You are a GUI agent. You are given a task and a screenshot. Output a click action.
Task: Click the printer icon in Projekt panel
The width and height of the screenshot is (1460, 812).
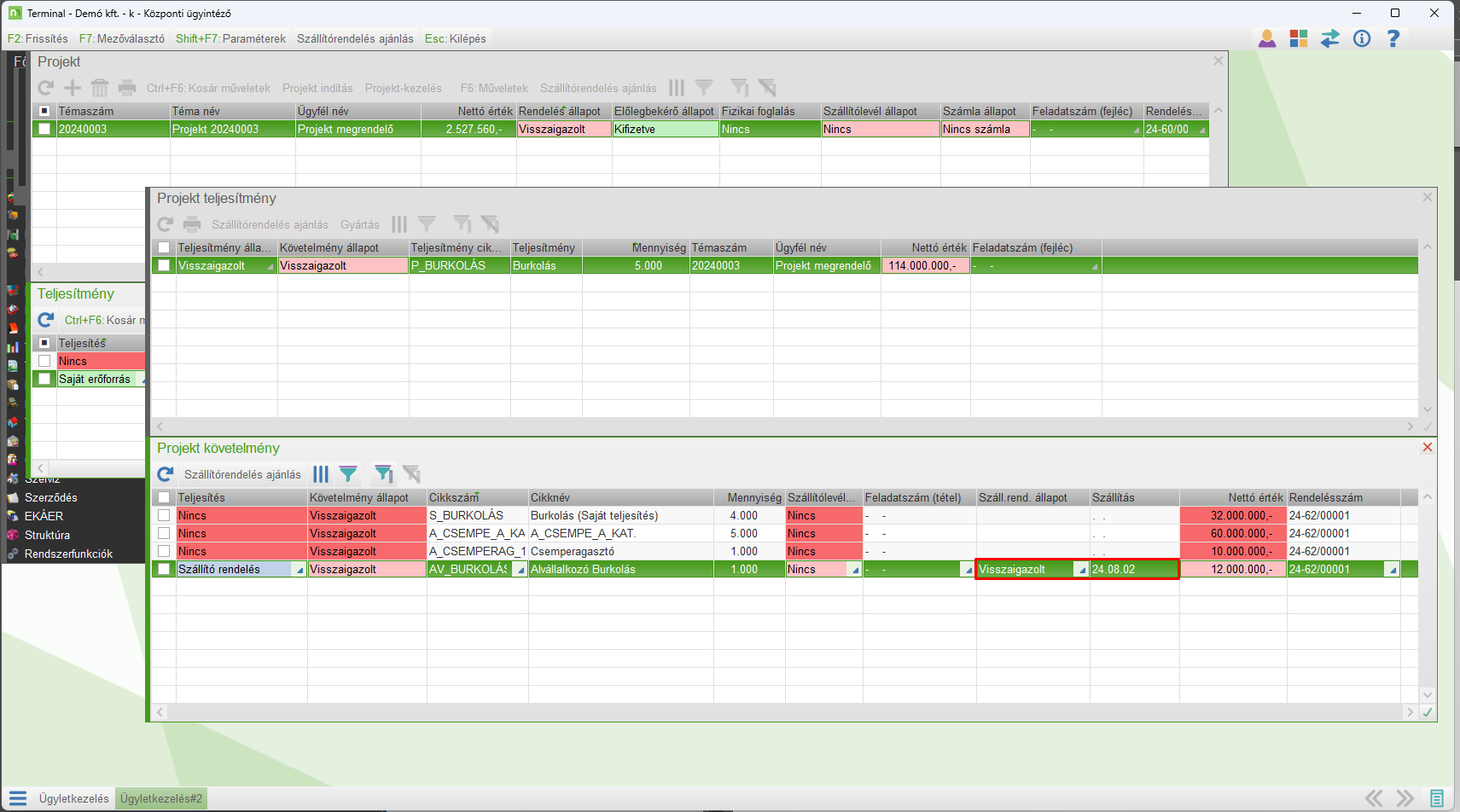(x=127, y=88)
